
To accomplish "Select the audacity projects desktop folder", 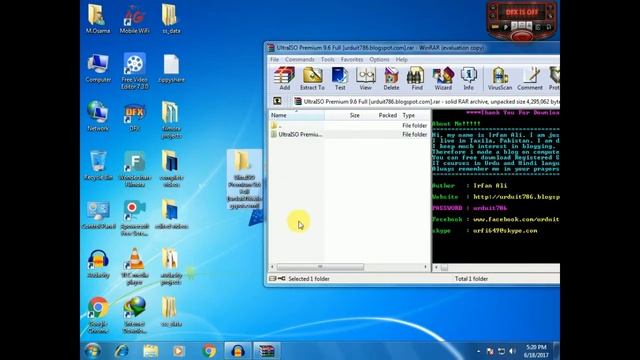I will coord(171,266).
